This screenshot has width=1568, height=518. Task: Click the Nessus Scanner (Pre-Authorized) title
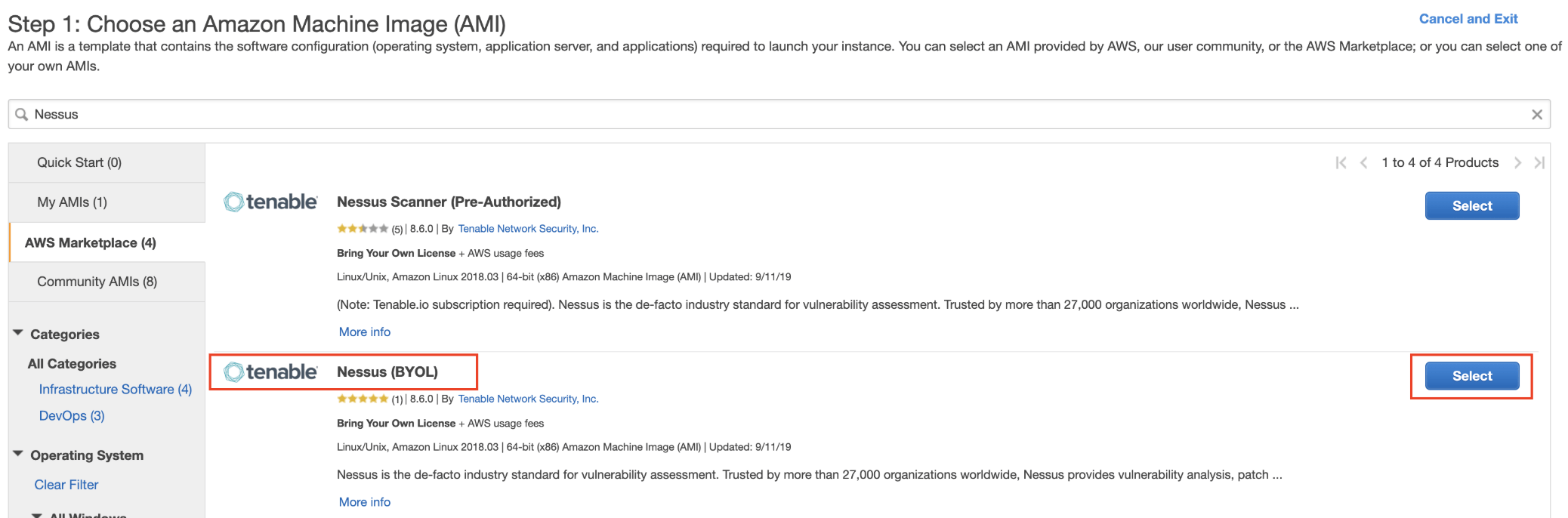pyautogui.click(x=449, y=202)
